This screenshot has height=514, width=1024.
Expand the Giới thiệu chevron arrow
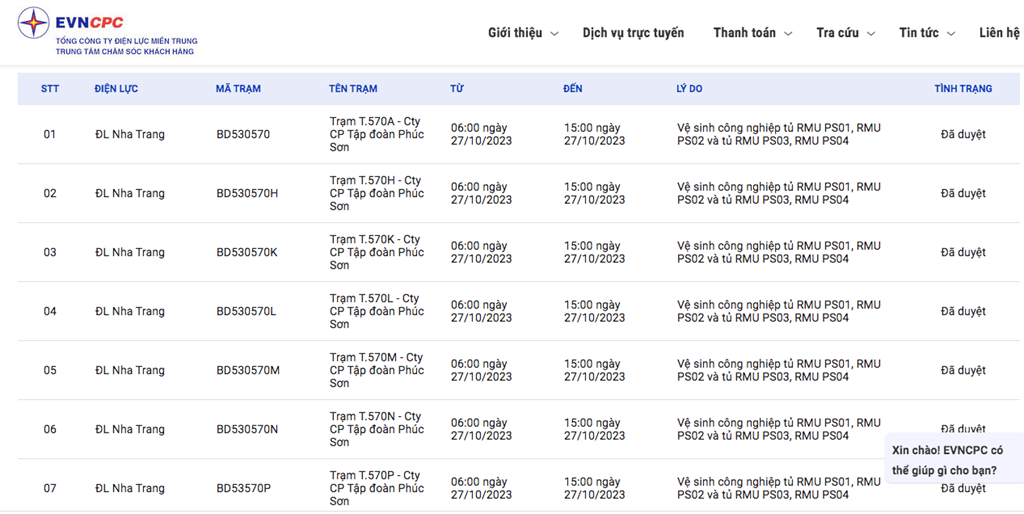[x=554, y=34]
